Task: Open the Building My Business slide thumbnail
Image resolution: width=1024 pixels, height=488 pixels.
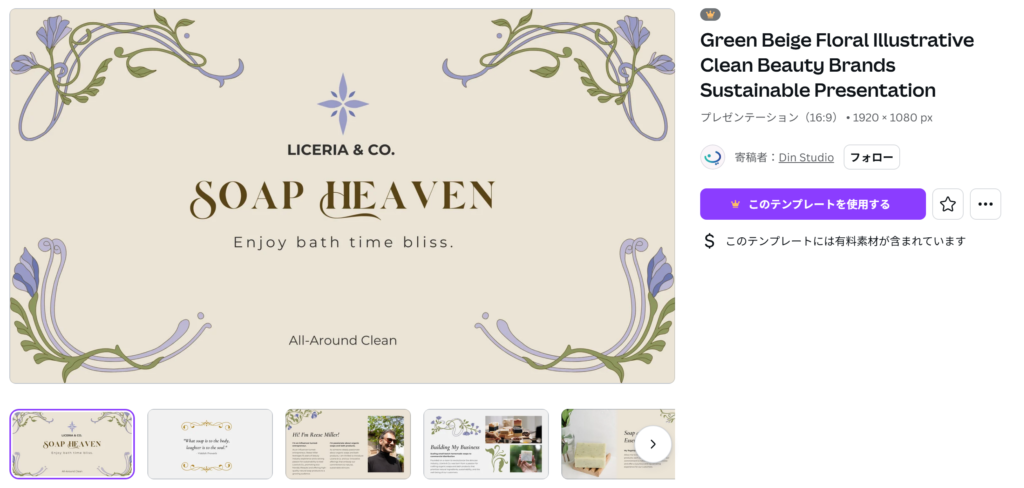Action: pyautogui.click(x=485, y=444)
